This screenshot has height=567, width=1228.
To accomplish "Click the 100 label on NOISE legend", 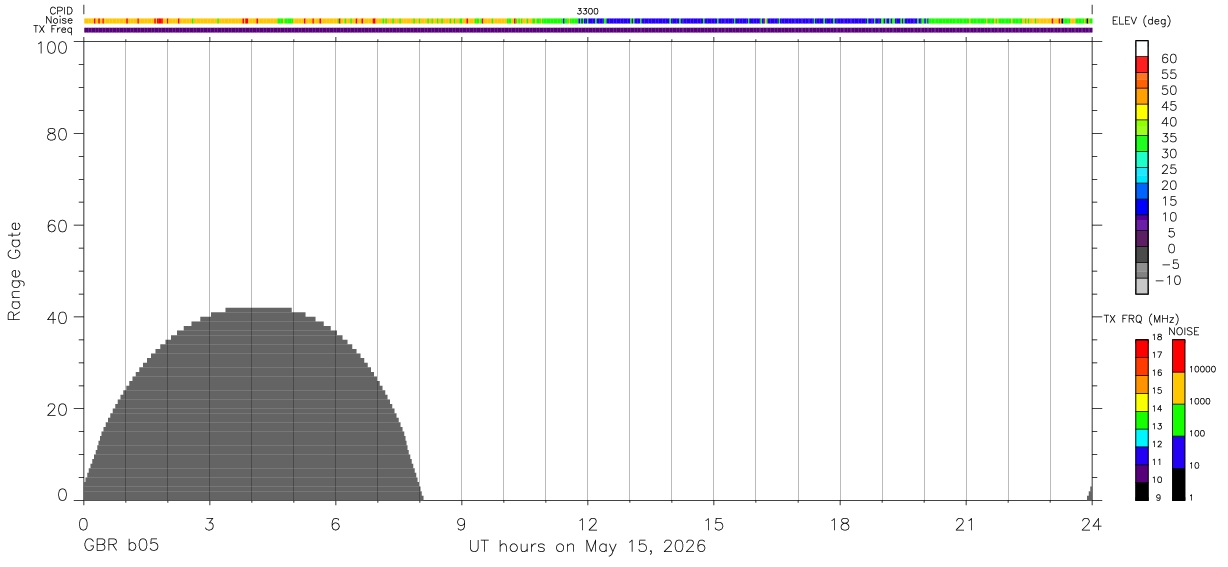I will click(x=1197, y=433).
